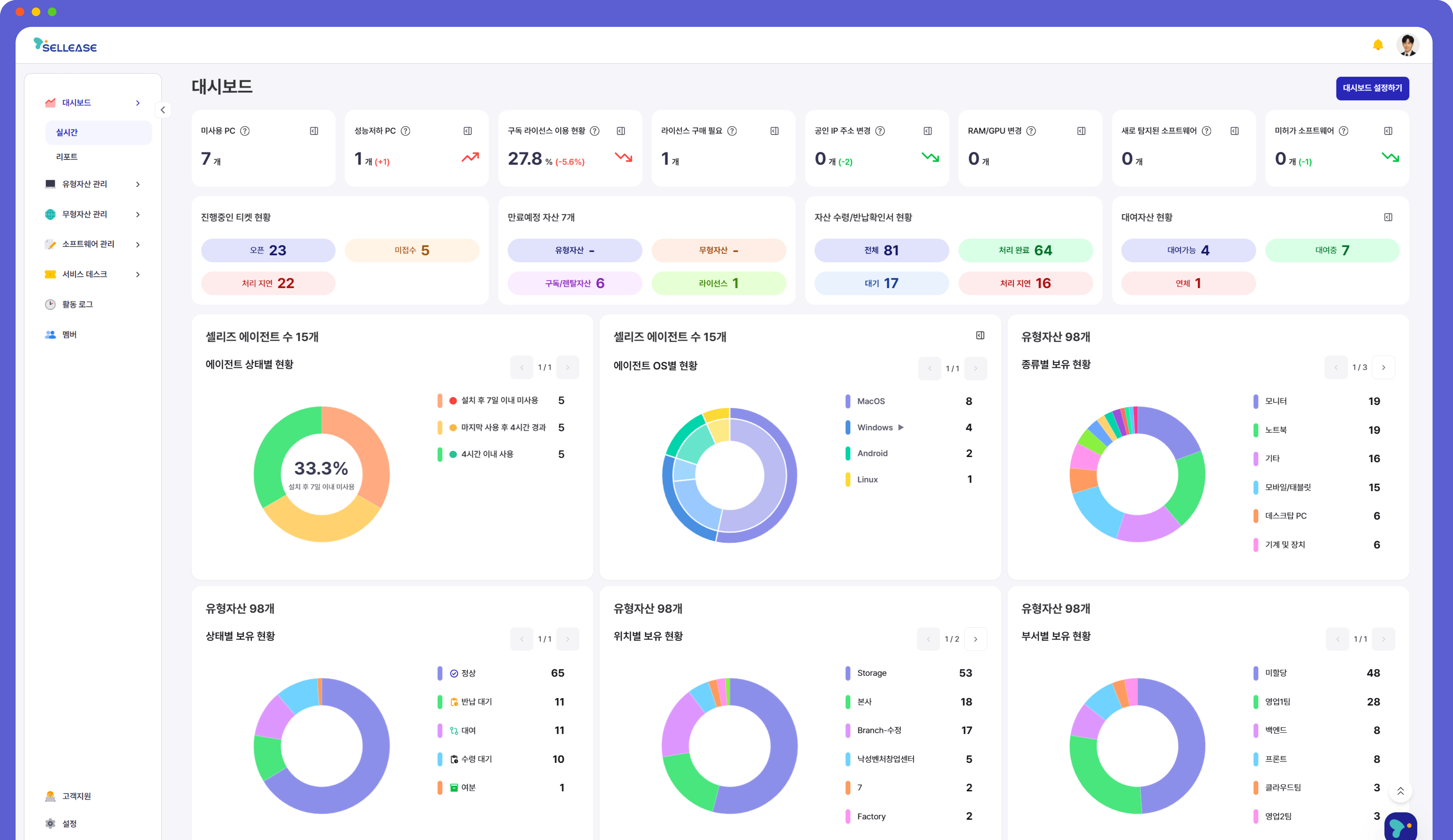This screenshot has height=840, width=1453.
Task: Click the 연체 1 pill
Action: 1188,283
